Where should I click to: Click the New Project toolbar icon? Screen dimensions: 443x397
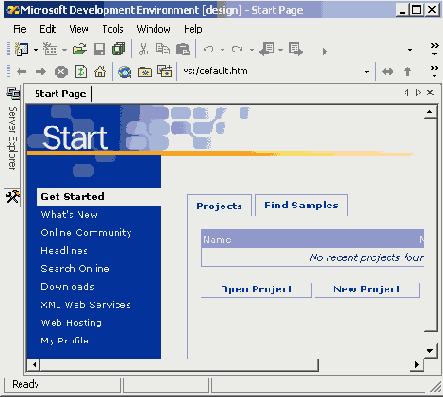point(22,49)
